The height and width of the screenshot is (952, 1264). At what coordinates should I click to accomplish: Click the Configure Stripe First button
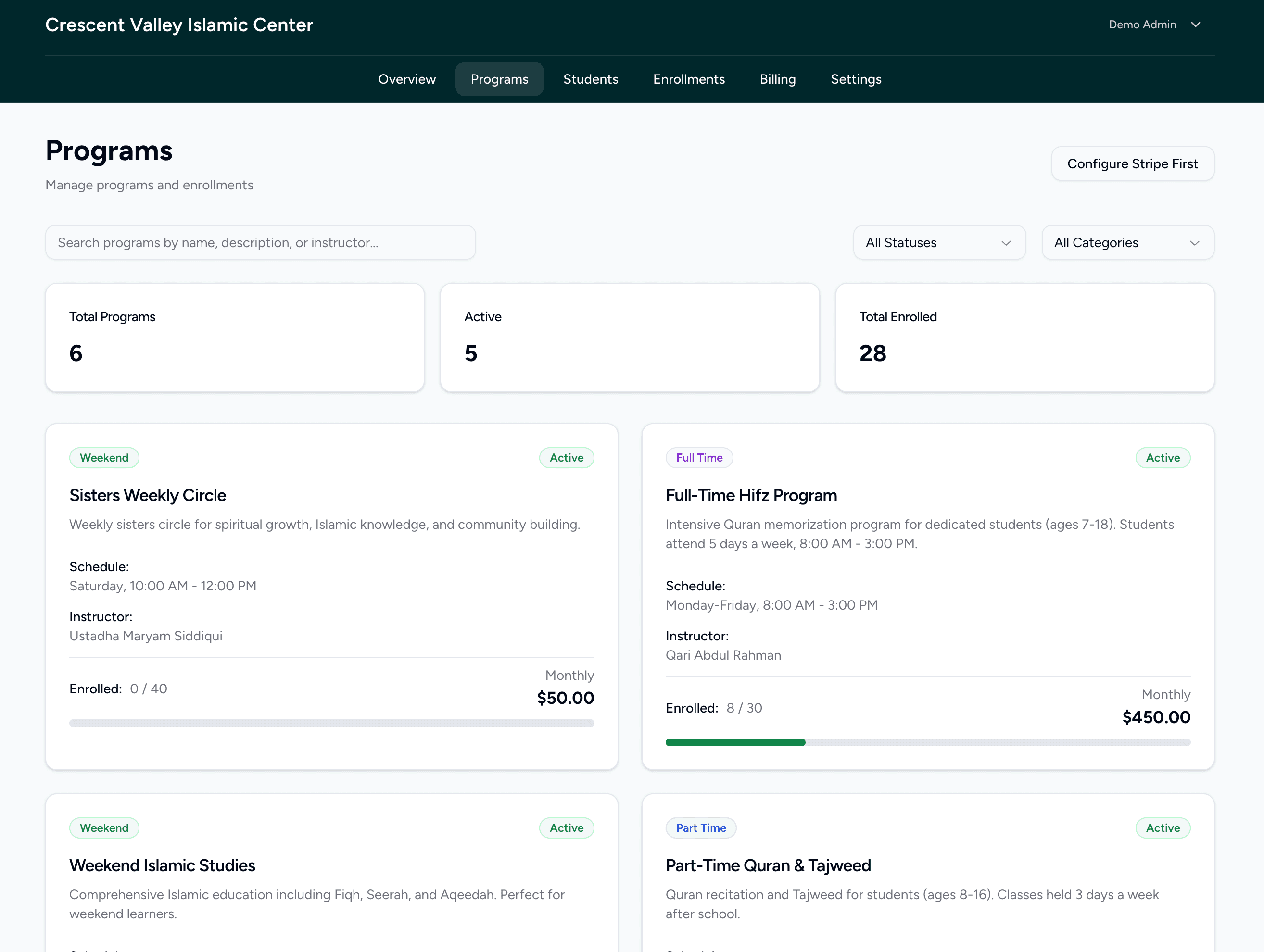coord(1133,163)
